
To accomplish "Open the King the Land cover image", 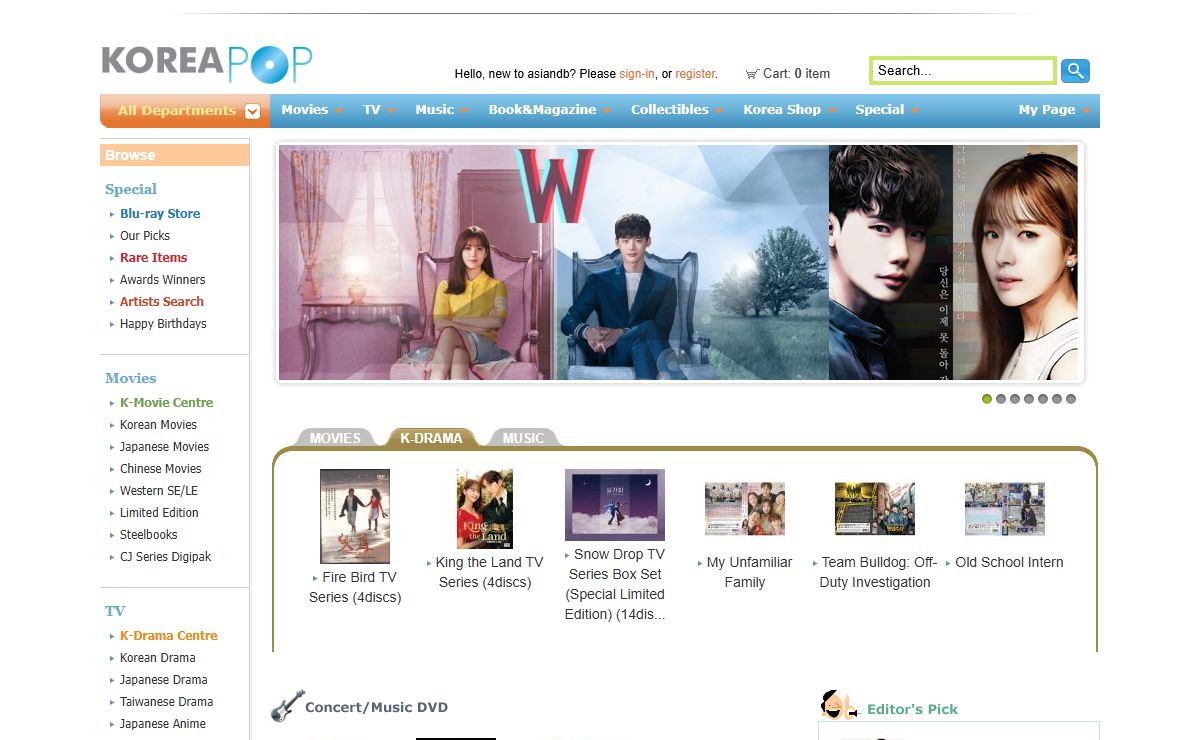I will coord(485,509).
